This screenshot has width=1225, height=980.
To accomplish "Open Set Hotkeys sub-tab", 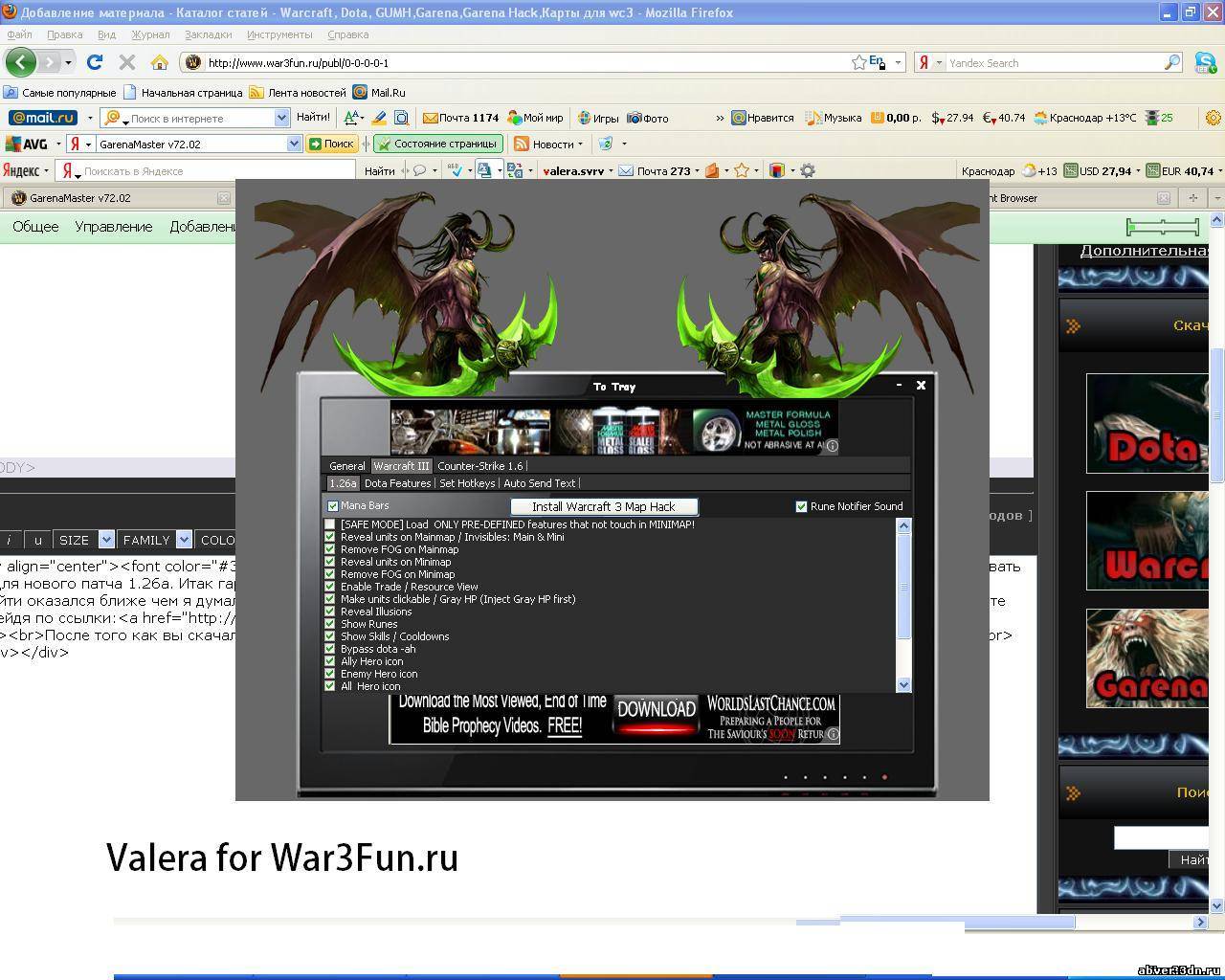I will coord(467,483).
